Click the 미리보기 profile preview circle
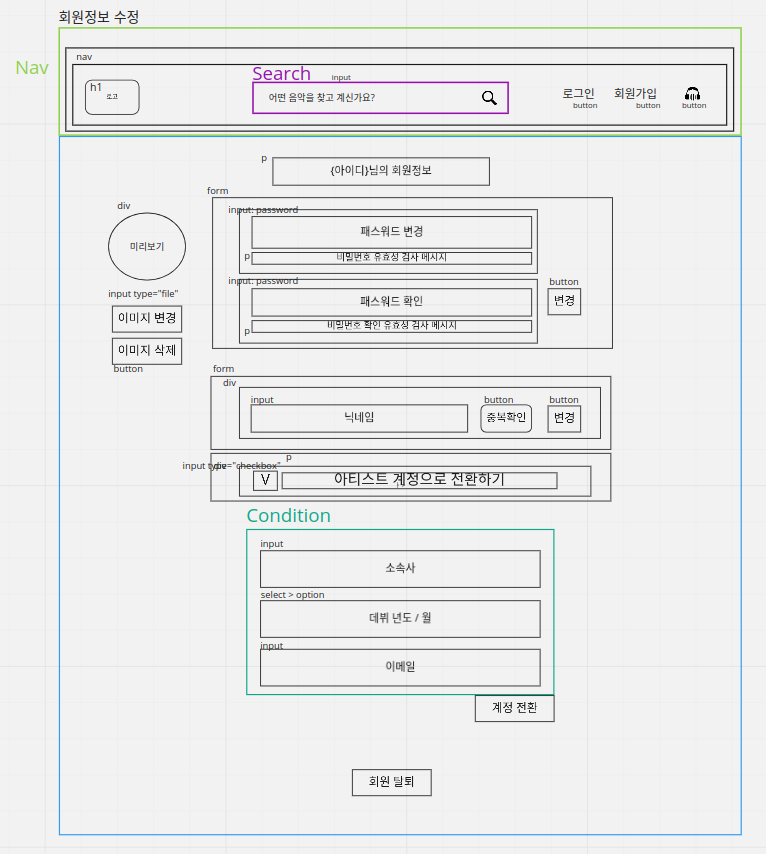 [x=147, y=246]
